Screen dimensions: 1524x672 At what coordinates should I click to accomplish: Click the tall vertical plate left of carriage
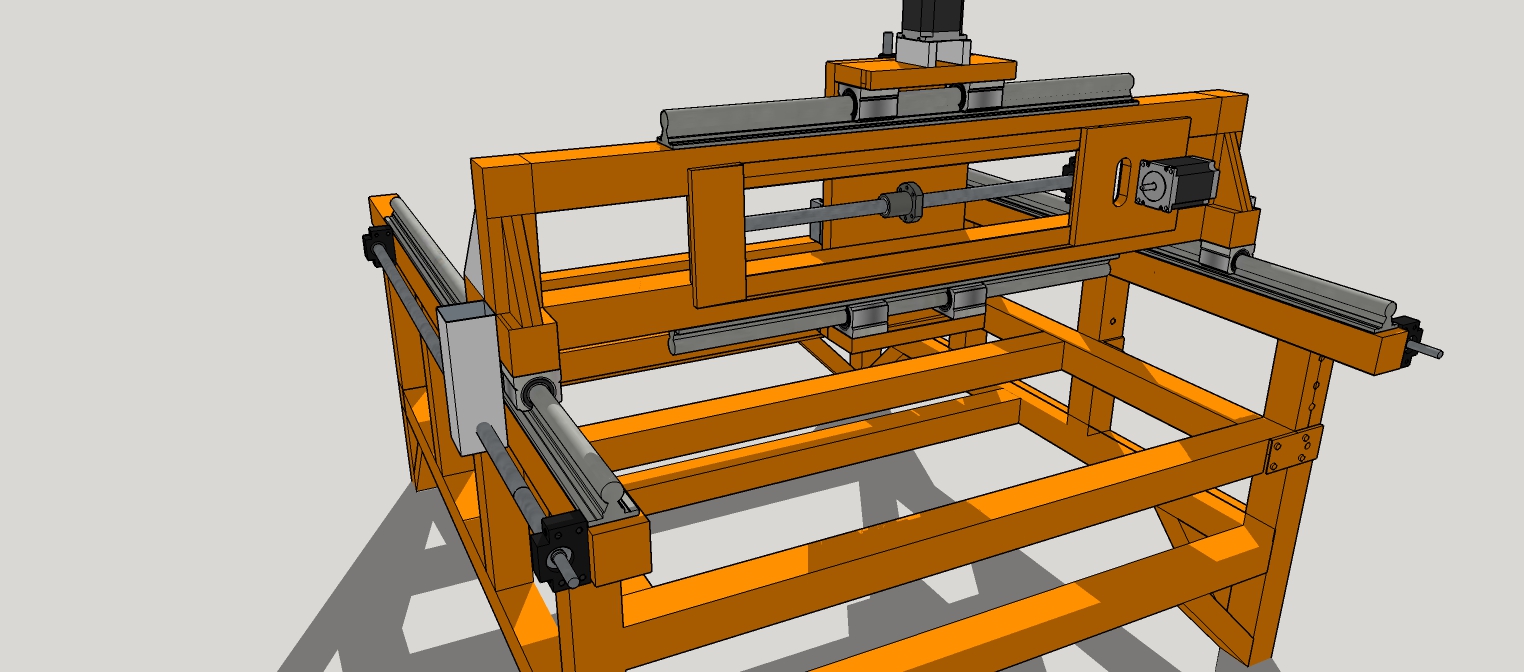717,235
